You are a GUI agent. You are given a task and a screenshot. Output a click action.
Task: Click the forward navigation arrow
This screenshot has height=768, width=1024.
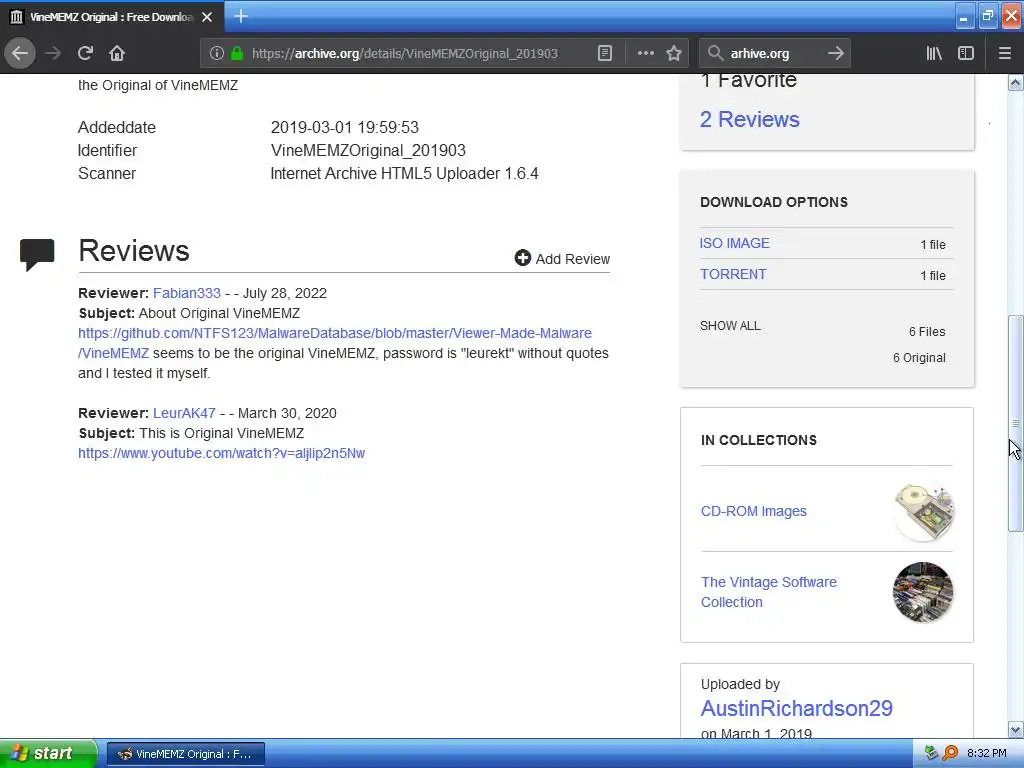tap(53, 53)
